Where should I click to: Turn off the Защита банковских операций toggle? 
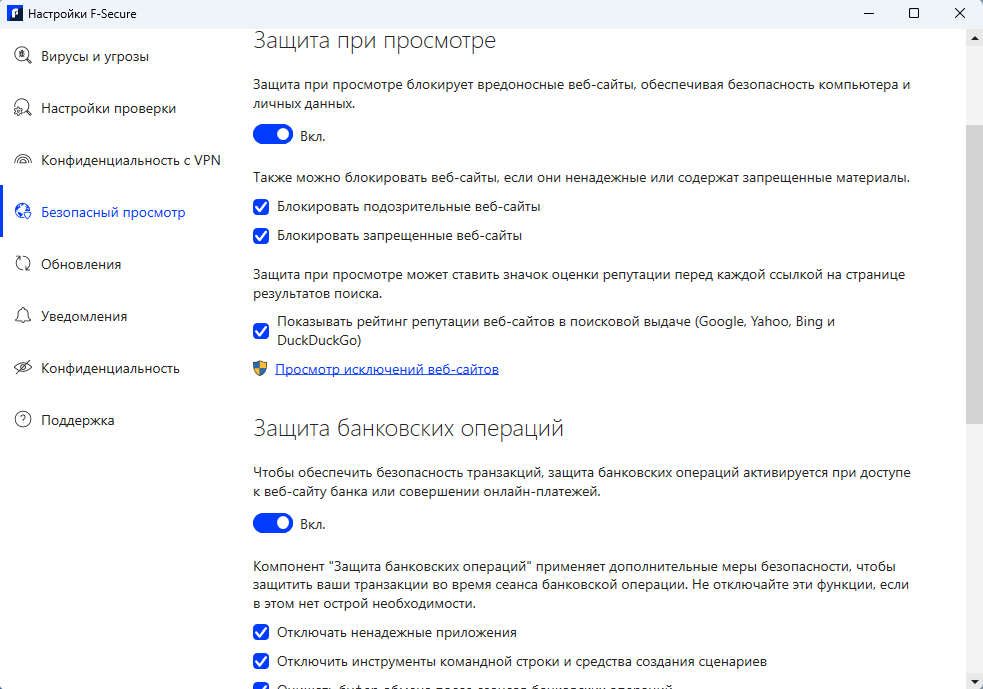[273, 523]
